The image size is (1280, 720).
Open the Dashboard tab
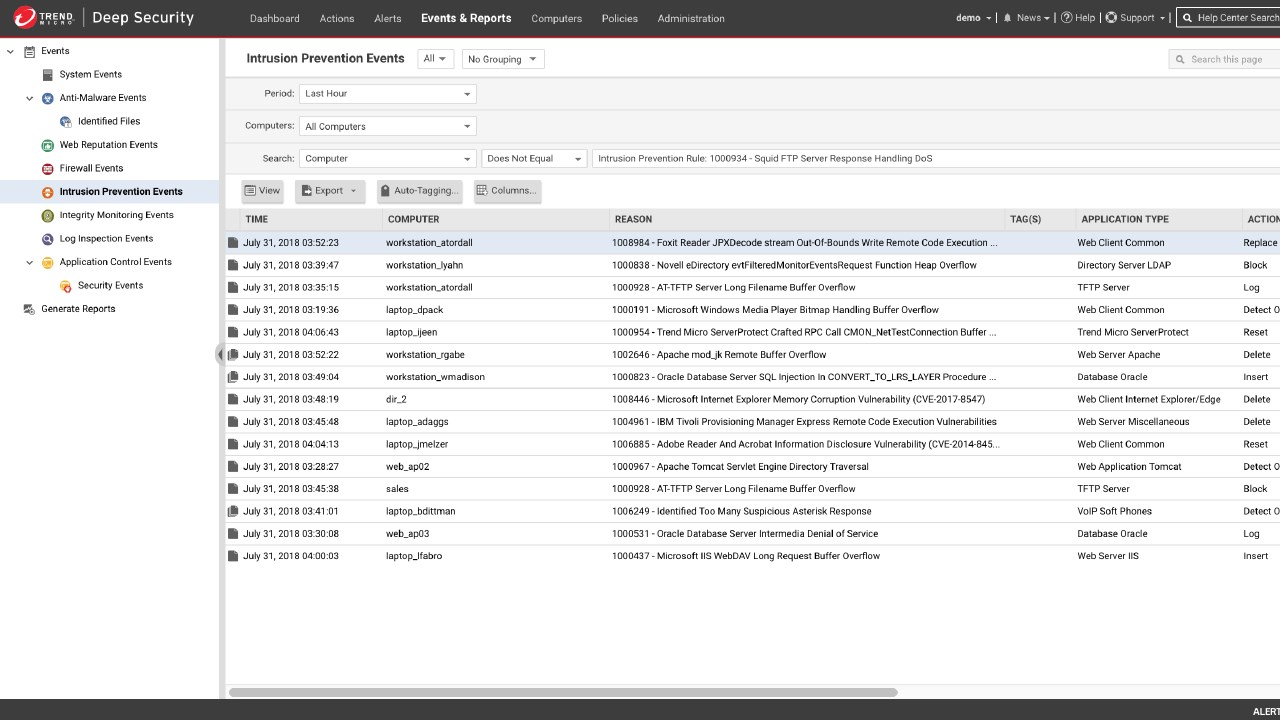click(275, 18)
